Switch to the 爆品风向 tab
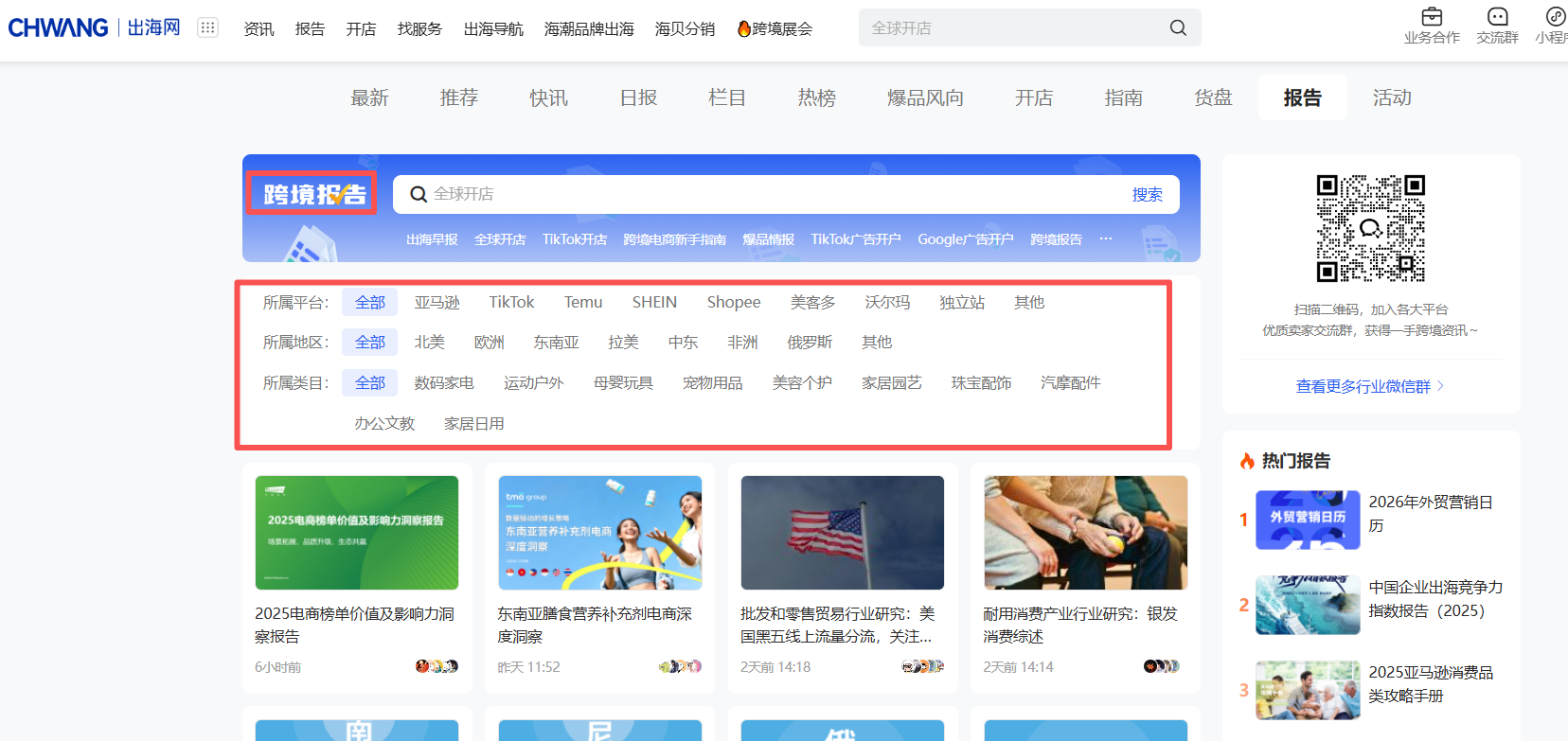1568x741 pixels. tap(925, 97)
